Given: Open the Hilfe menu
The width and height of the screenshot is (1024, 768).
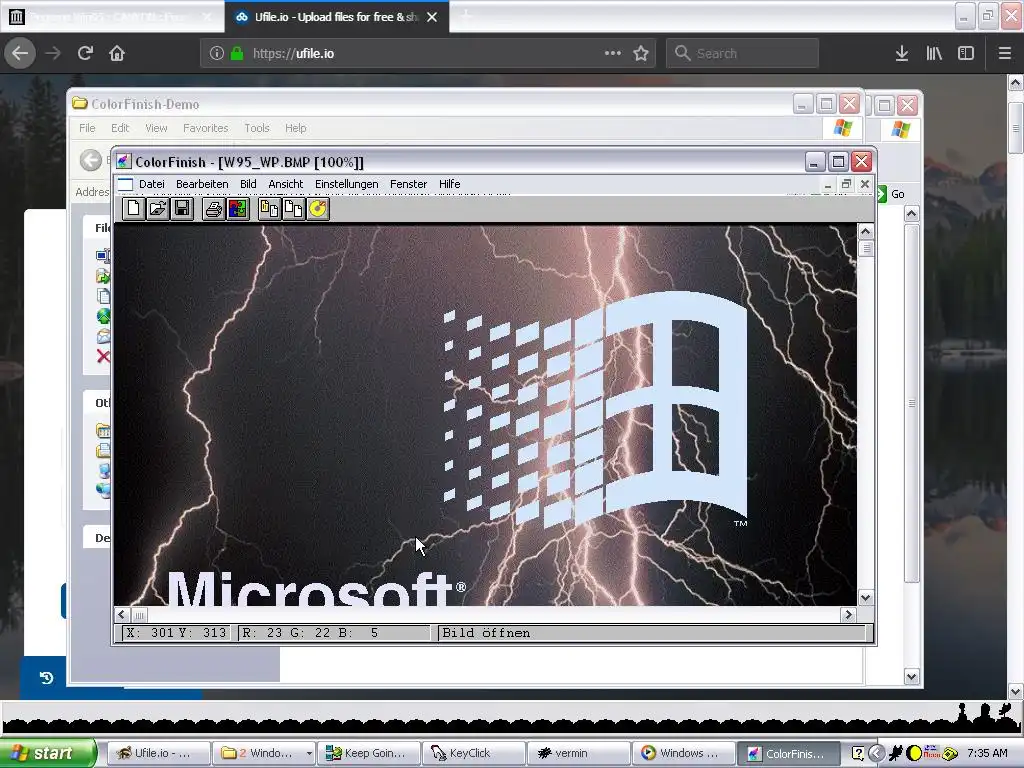Looking at the screenshot, I should click(449, 184).
